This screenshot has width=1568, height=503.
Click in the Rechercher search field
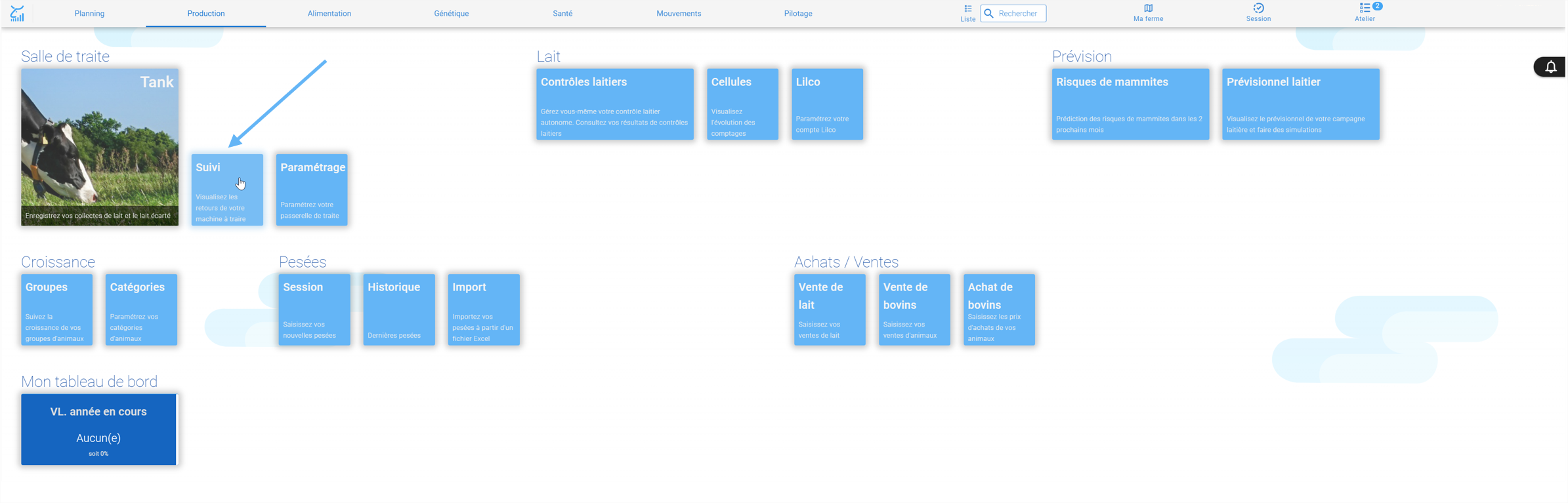click(1013, 13)
